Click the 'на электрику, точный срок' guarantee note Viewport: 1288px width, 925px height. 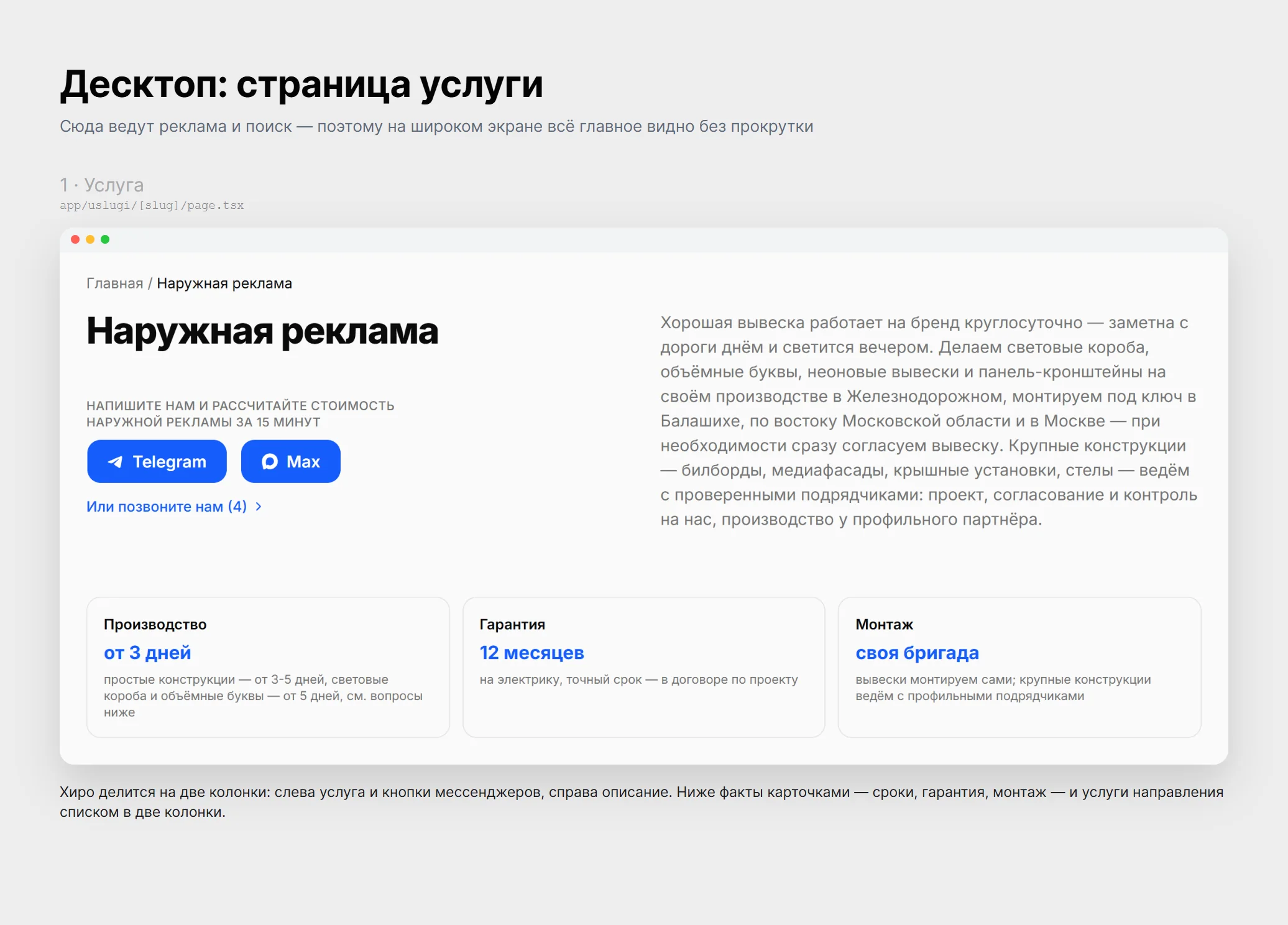(638, 679)
